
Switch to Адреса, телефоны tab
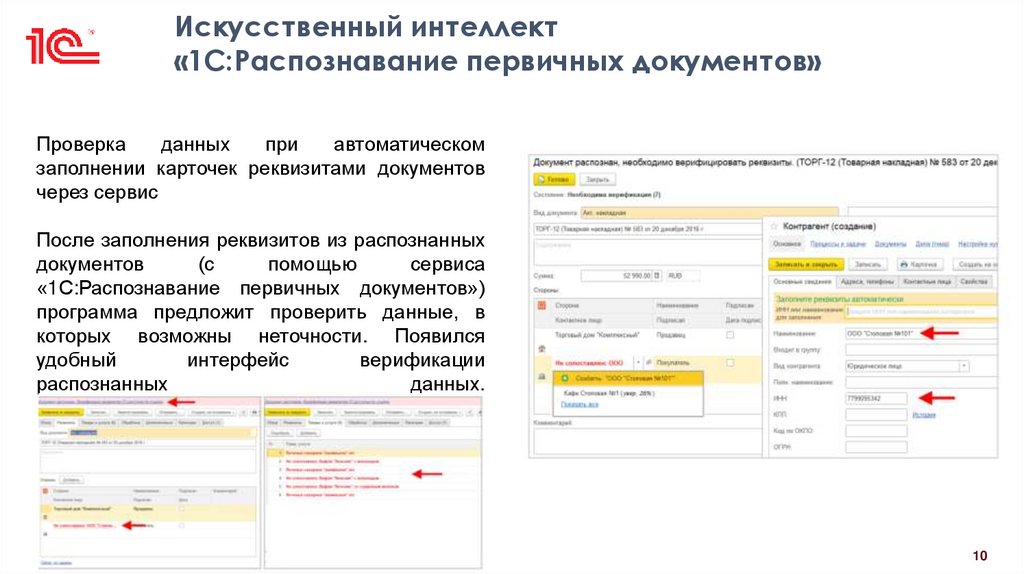[x=867, y=281]
